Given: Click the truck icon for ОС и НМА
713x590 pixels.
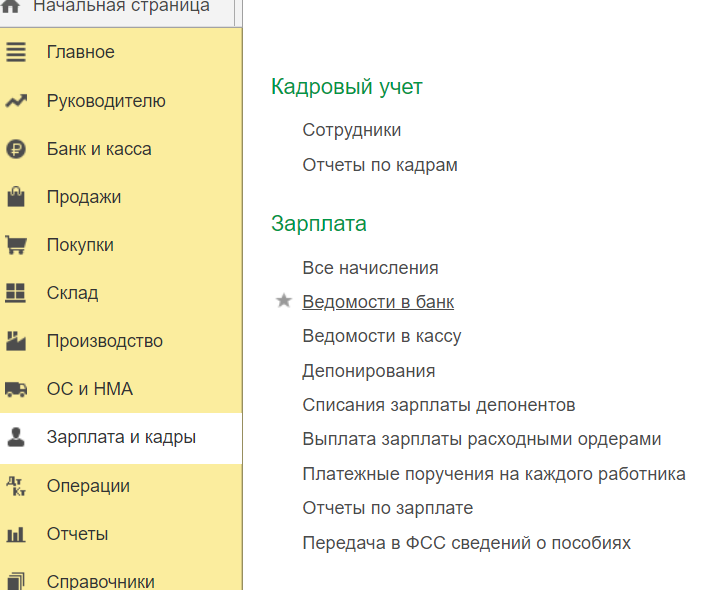Looking at the screenshot, I should coord(16,389).
